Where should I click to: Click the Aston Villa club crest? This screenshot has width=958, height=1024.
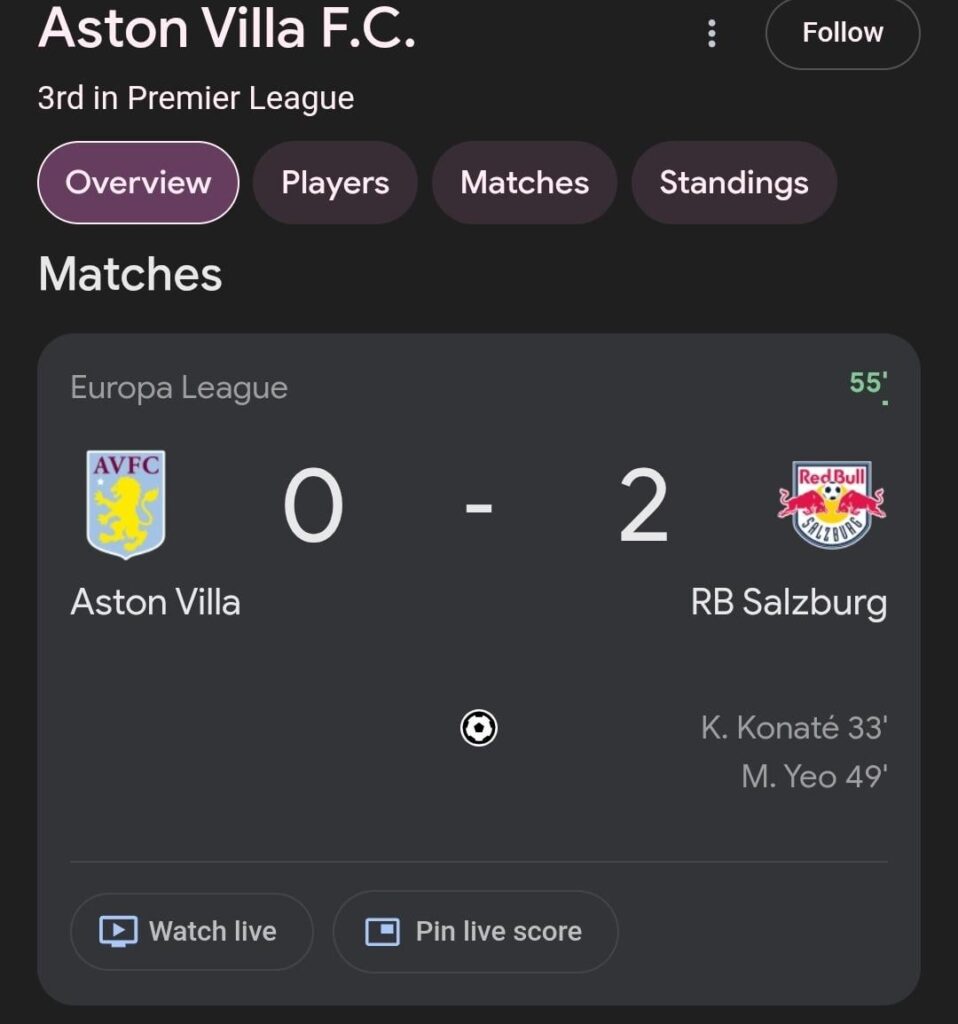pos(126,503)
